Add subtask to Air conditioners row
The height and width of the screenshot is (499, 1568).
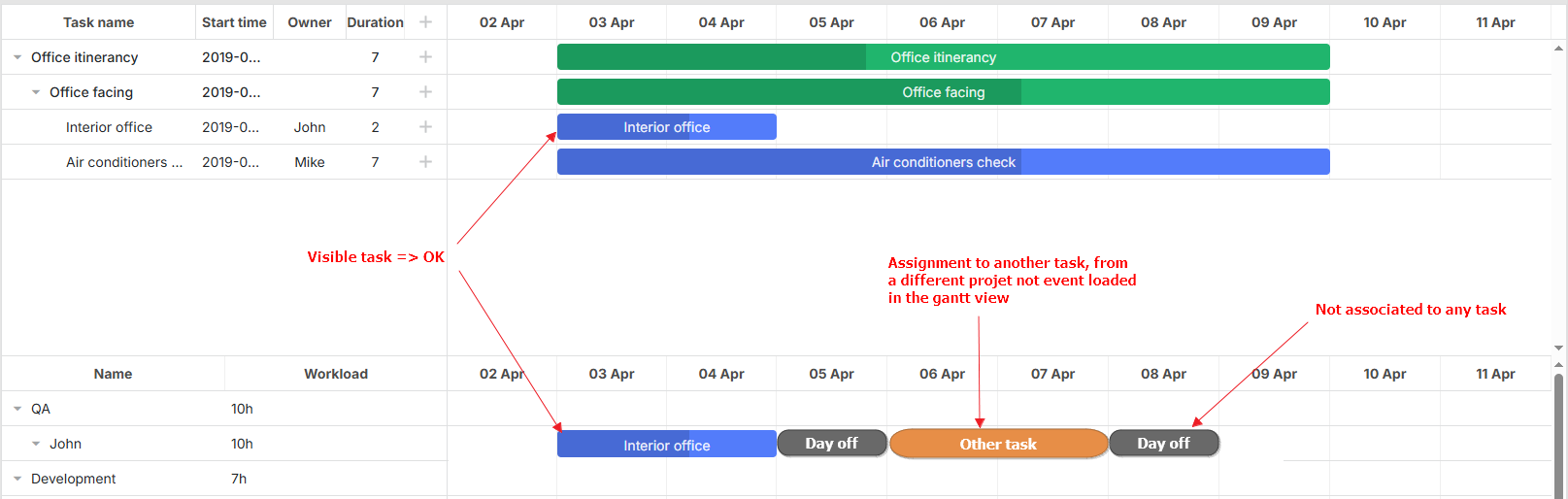tap(425, 162)
